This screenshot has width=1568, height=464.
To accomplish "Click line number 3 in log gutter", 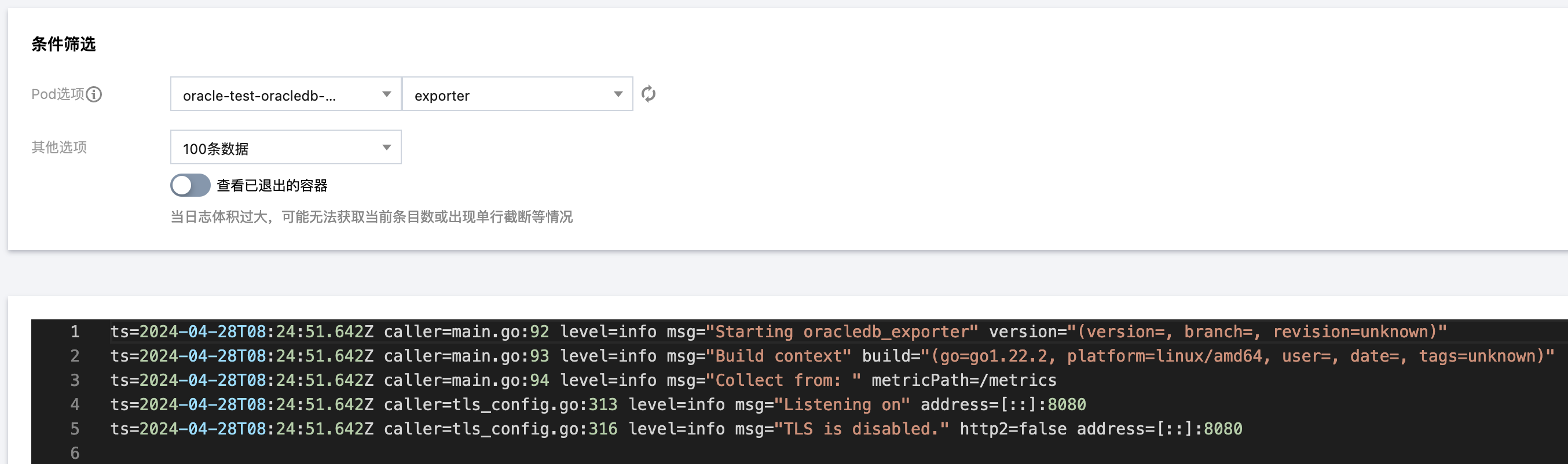I will (75, 380).
